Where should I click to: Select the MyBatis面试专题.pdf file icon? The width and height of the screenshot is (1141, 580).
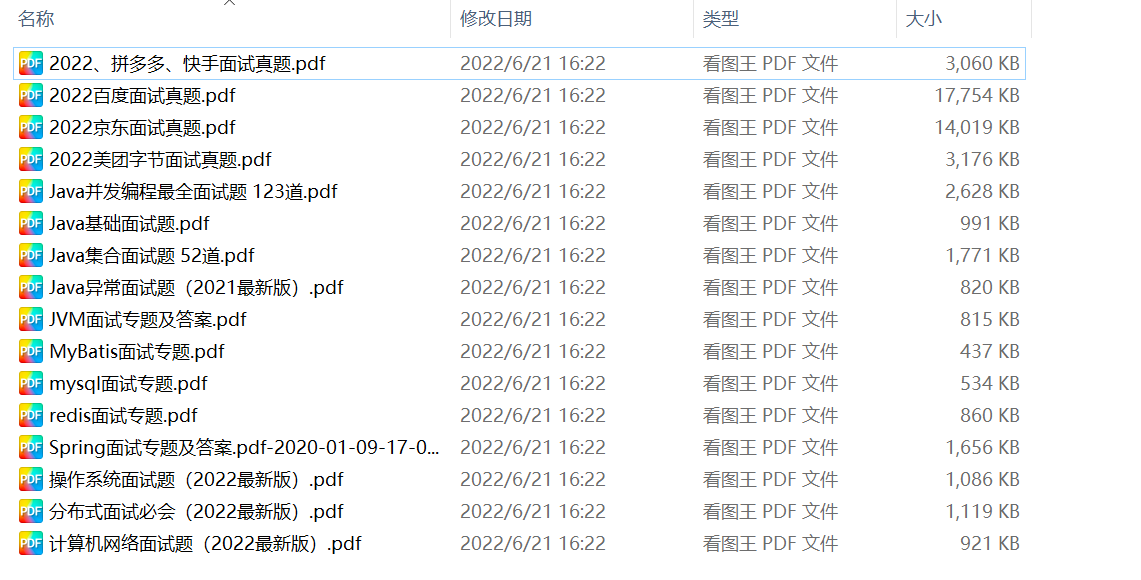[31, 351]
